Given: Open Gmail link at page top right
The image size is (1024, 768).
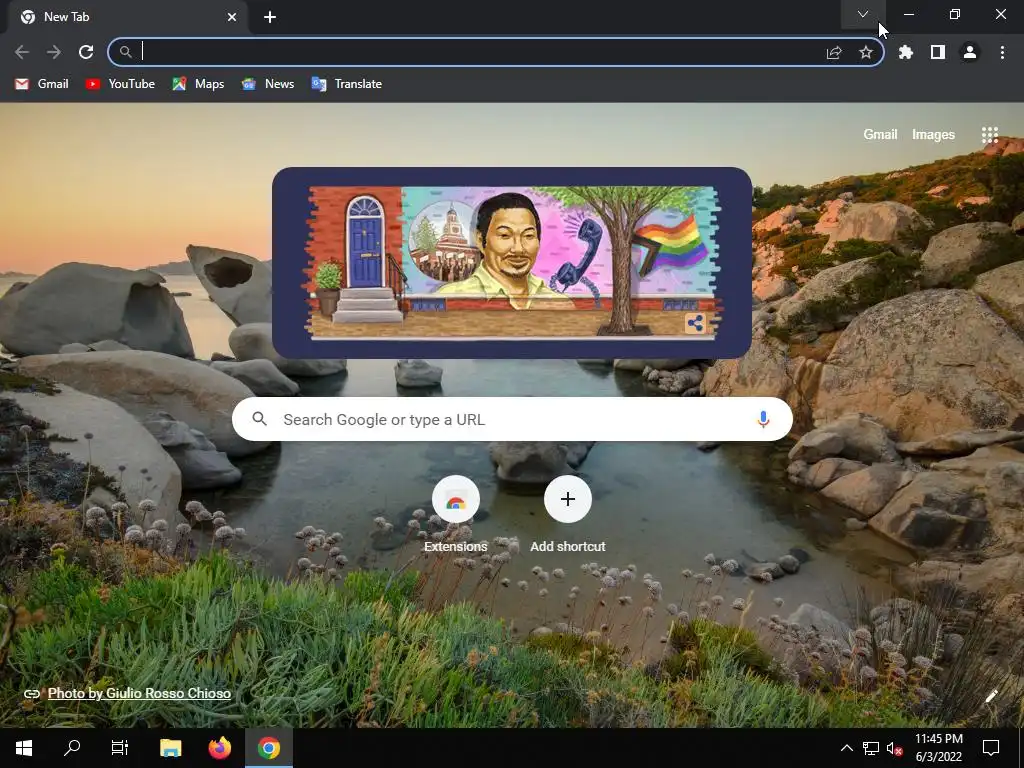Looking at the screenshot, I should point(880,135).
